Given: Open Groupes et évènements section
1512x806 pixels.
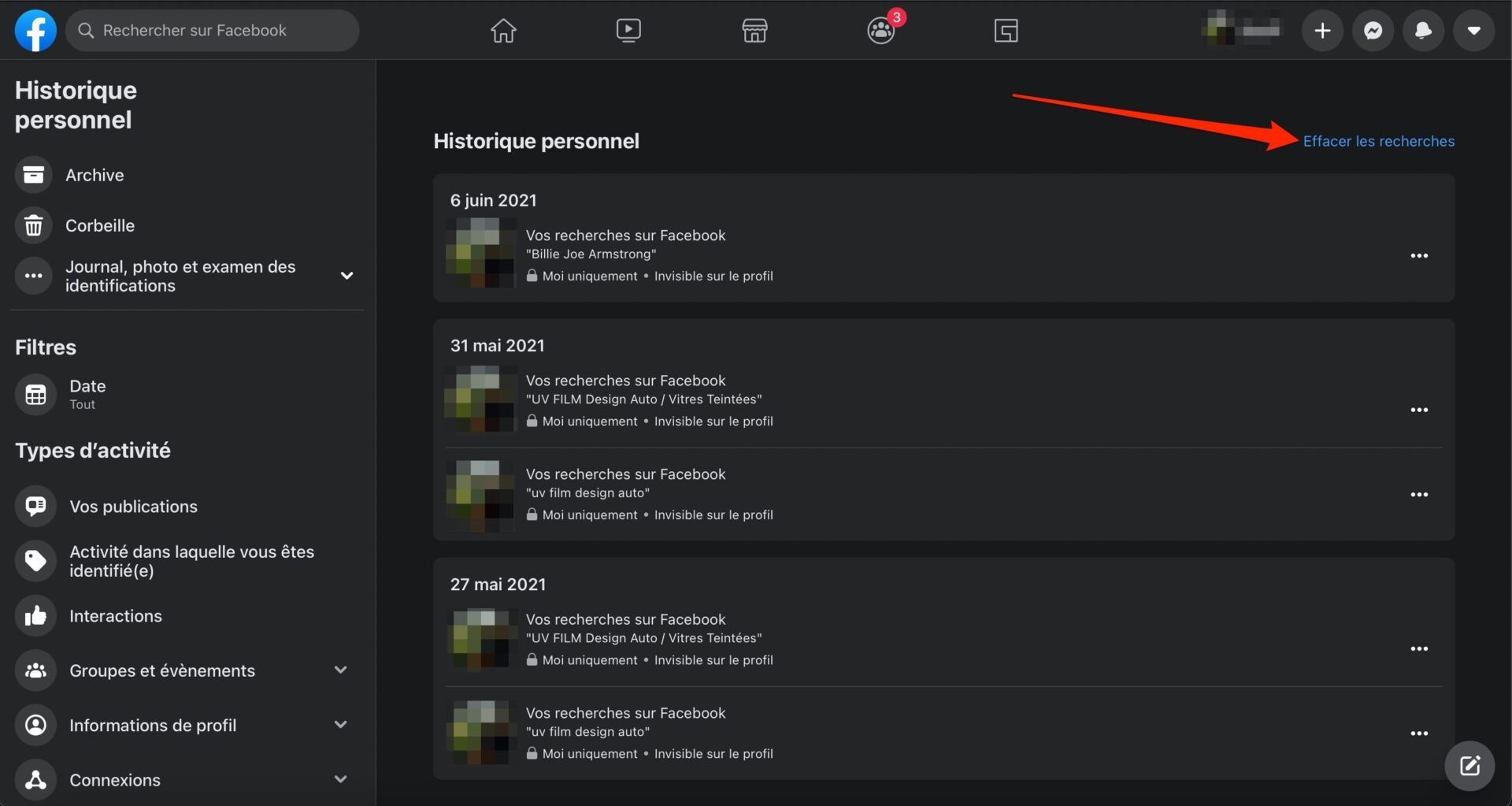Looking at the screenshot, I should (187, 670).
